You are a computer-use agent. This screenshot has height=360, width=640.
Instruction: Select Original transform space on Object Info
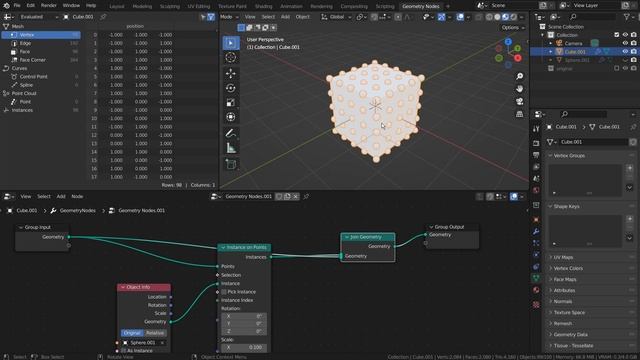(x=132, y=333)
